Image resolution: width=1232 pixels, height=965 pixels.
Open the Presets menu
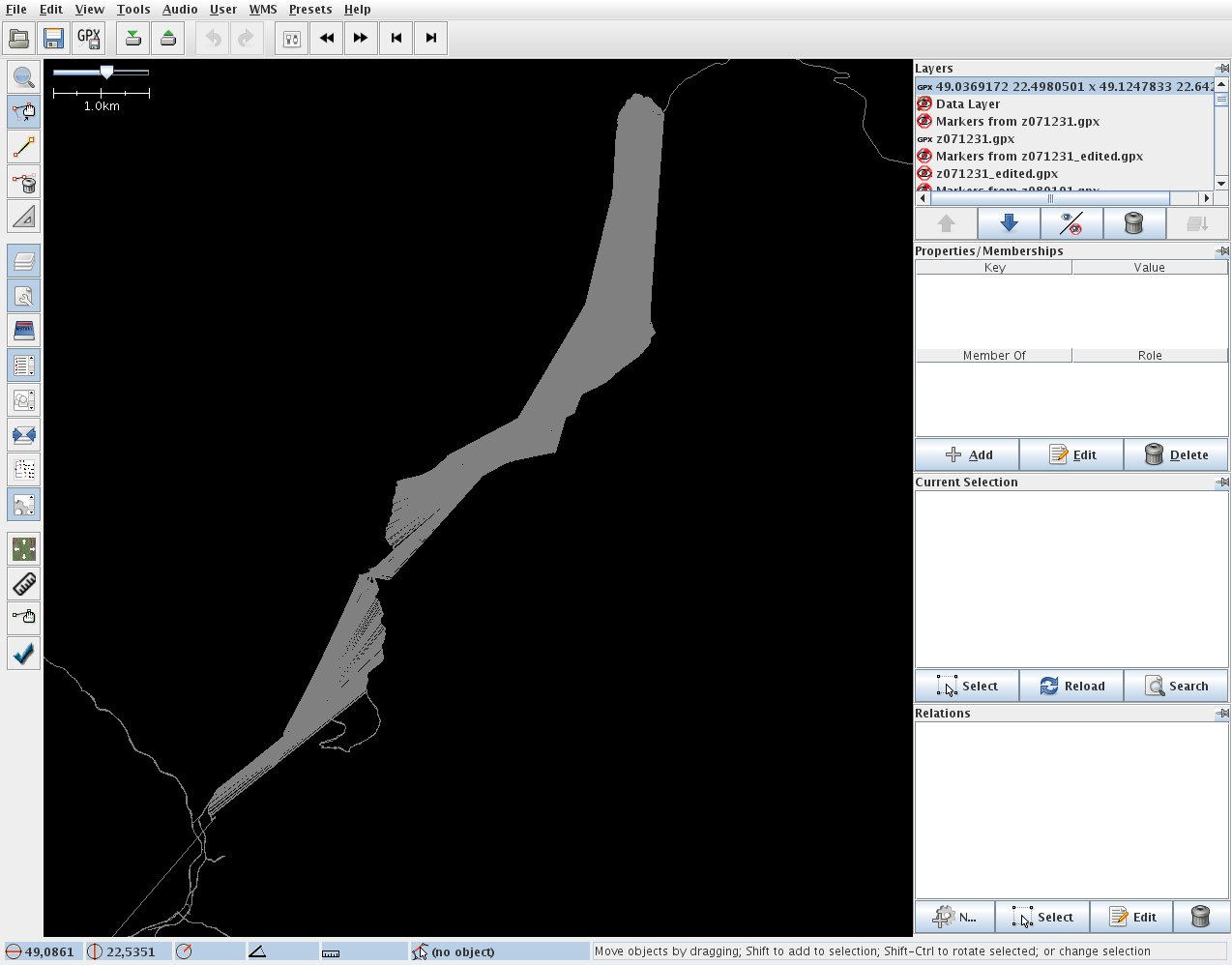(309, 10)
